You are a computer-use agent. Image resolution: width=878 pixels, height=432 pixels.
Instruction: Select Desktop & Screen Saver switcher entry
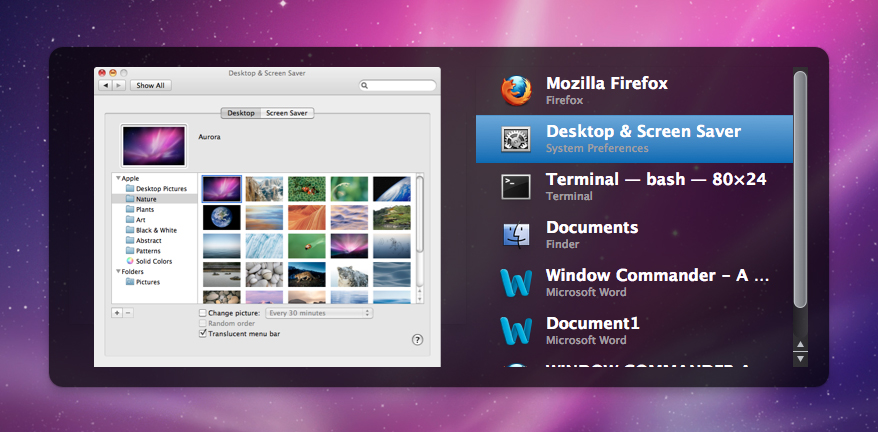click(634, 139)
